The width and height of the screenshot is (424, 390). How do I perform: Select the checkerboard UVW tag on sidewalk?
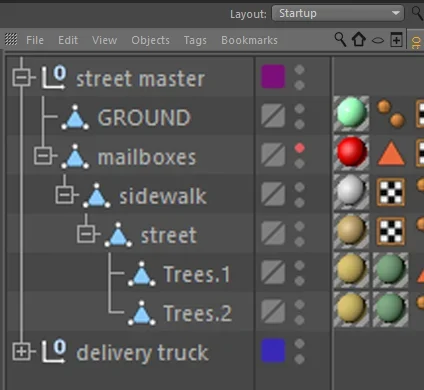click(x=391, y=192)
